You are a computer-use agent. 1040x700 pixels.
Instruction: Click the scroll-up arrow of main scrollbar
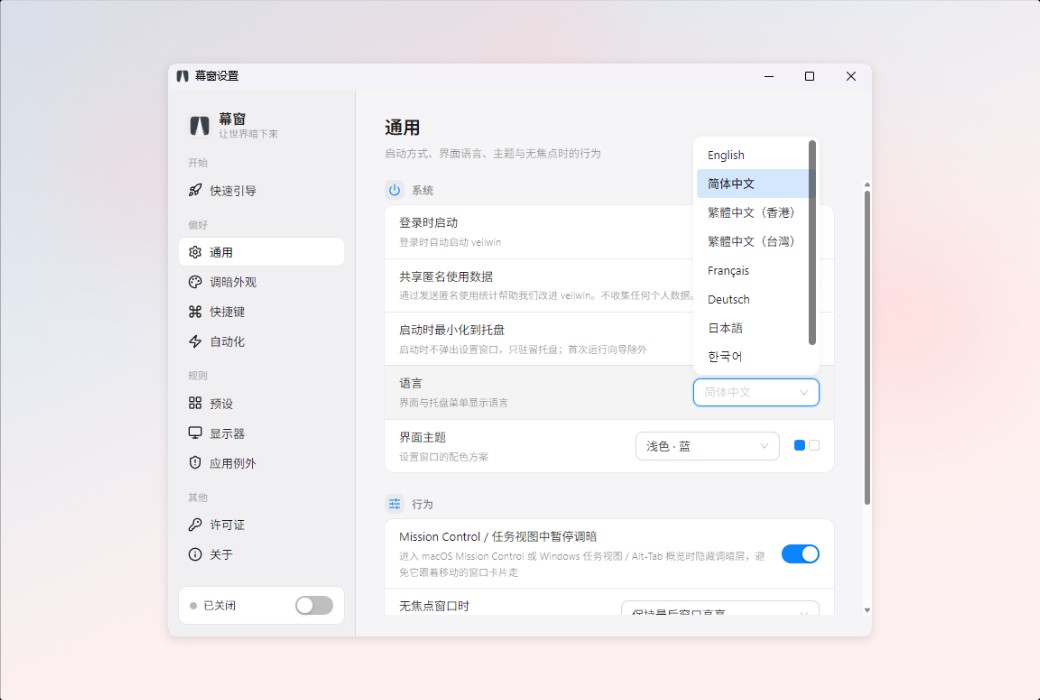(867, 184)
